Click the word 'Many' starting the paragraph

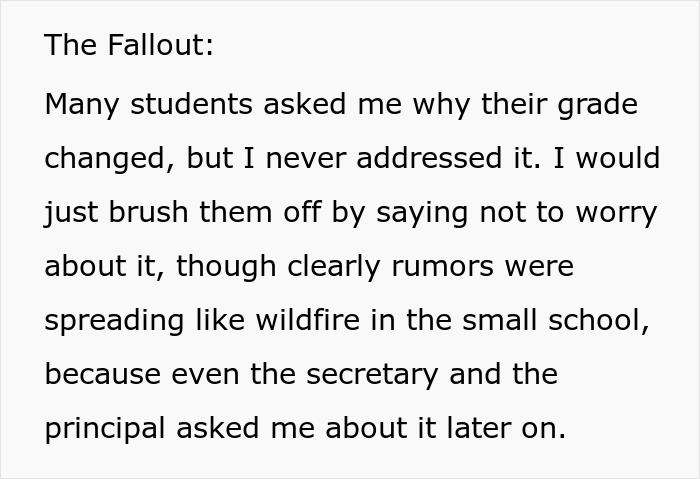click(x=82, y=104)
